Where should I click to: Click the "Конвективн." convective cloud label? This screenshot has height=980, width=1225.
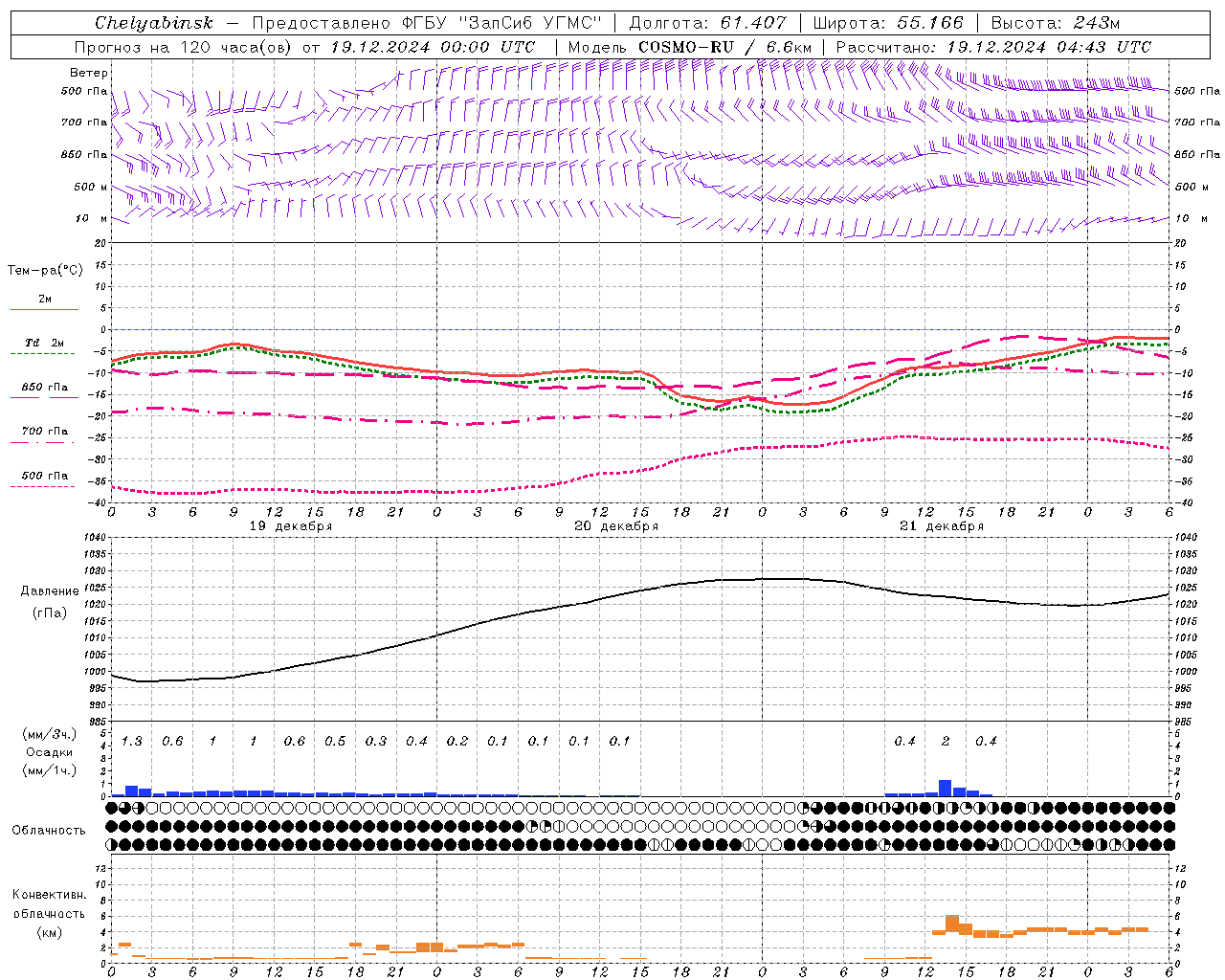[50, 895]
